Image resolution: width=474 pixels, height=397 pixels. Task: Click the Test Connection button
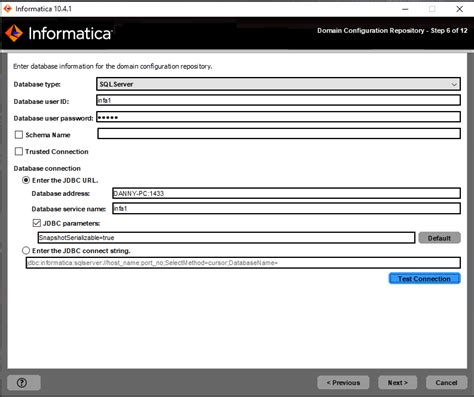pos(424,279)
